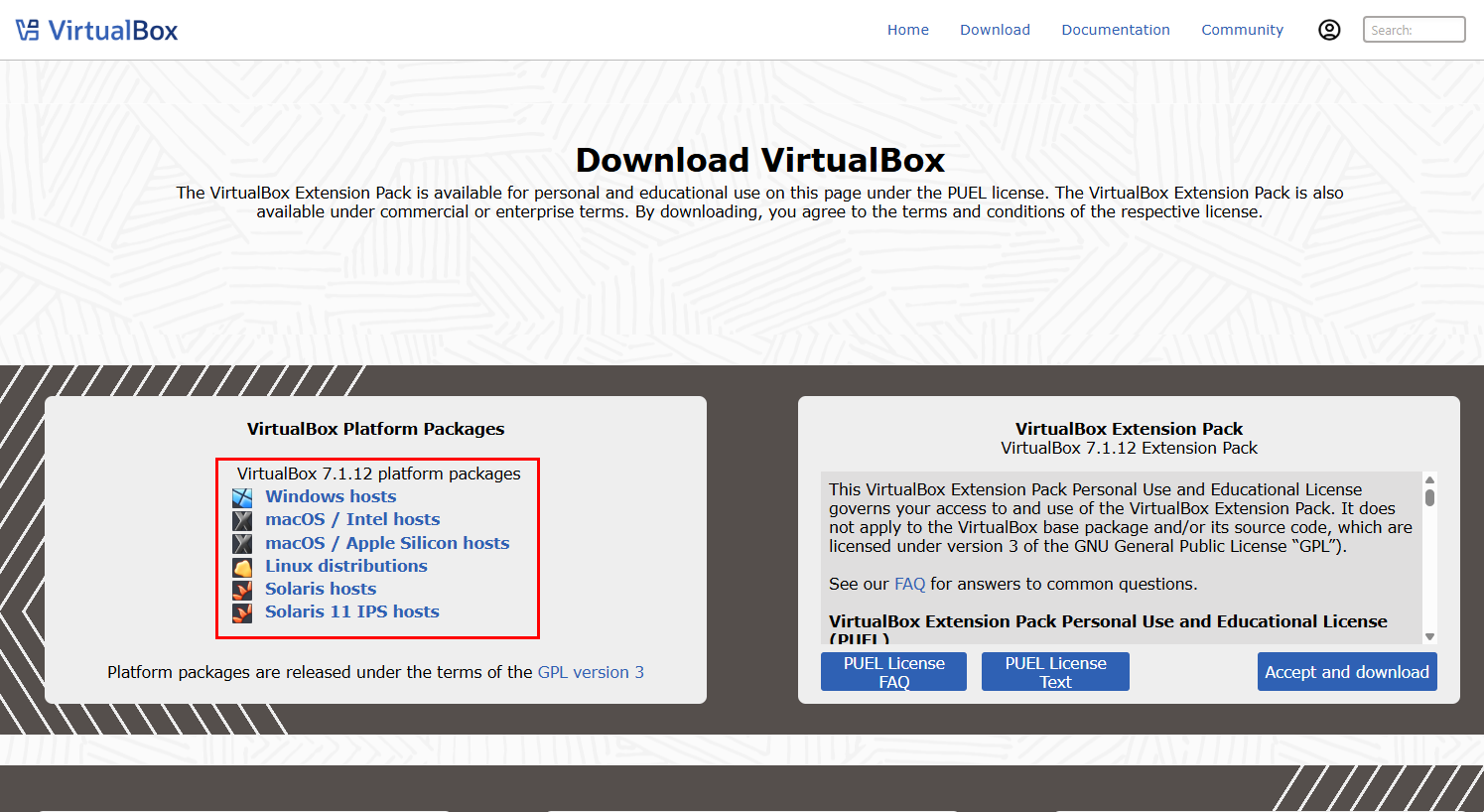
Task: Open the Linux distributions link
Action: tap(346, 566)
